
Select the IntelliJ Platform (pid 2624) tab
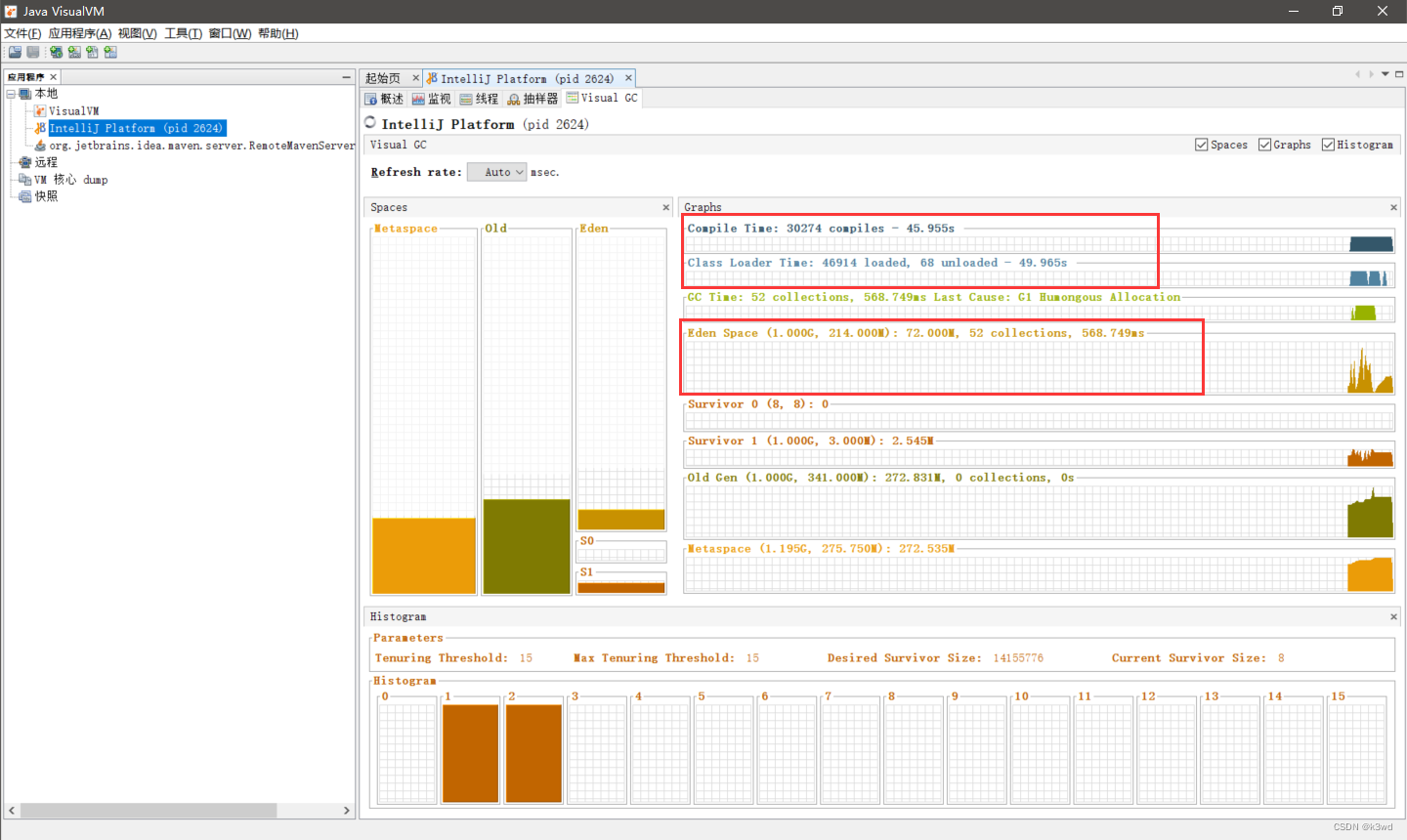(x=528, y=78)
